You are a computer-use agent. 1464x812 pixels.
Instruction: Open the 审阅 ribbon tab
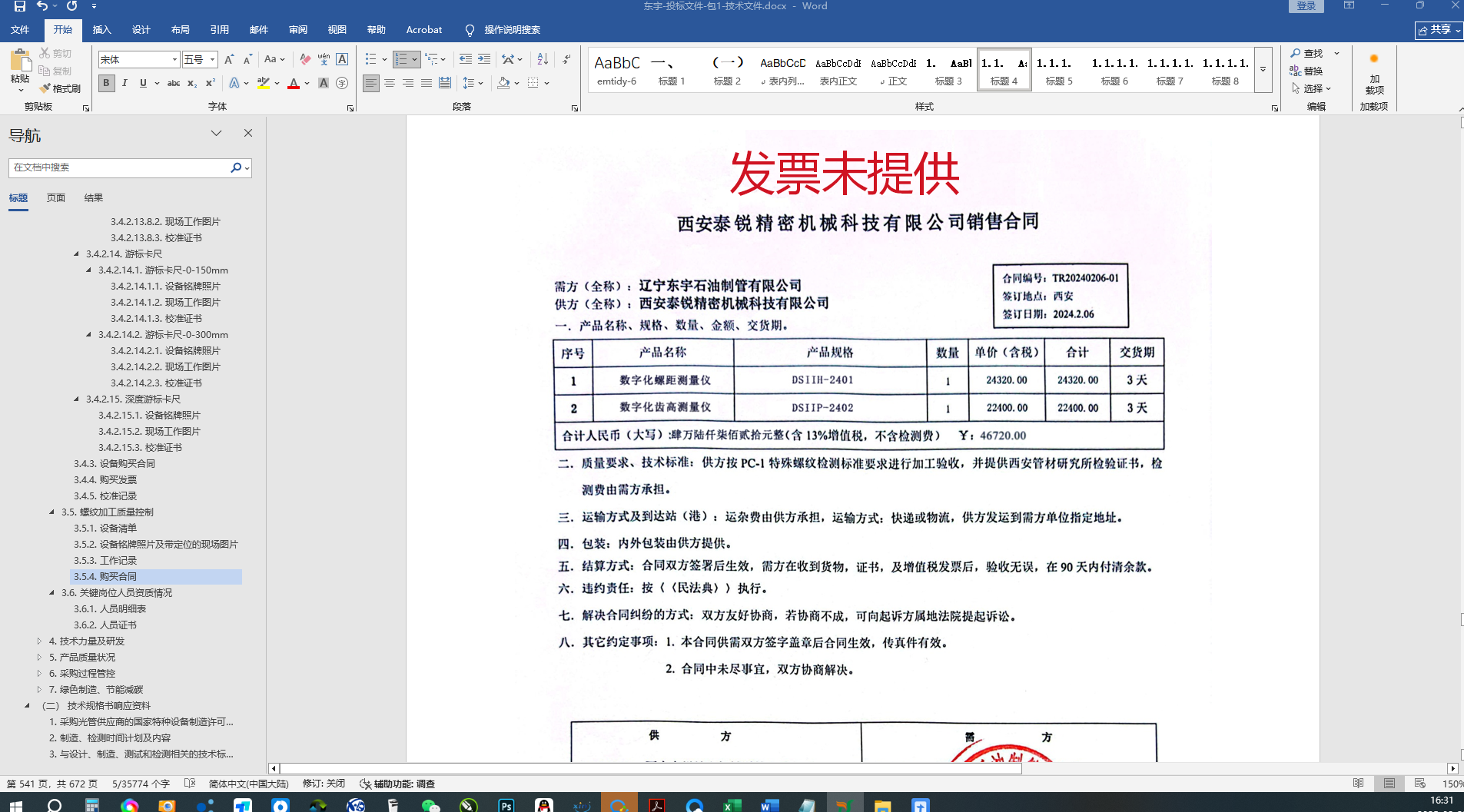point(298,30)
